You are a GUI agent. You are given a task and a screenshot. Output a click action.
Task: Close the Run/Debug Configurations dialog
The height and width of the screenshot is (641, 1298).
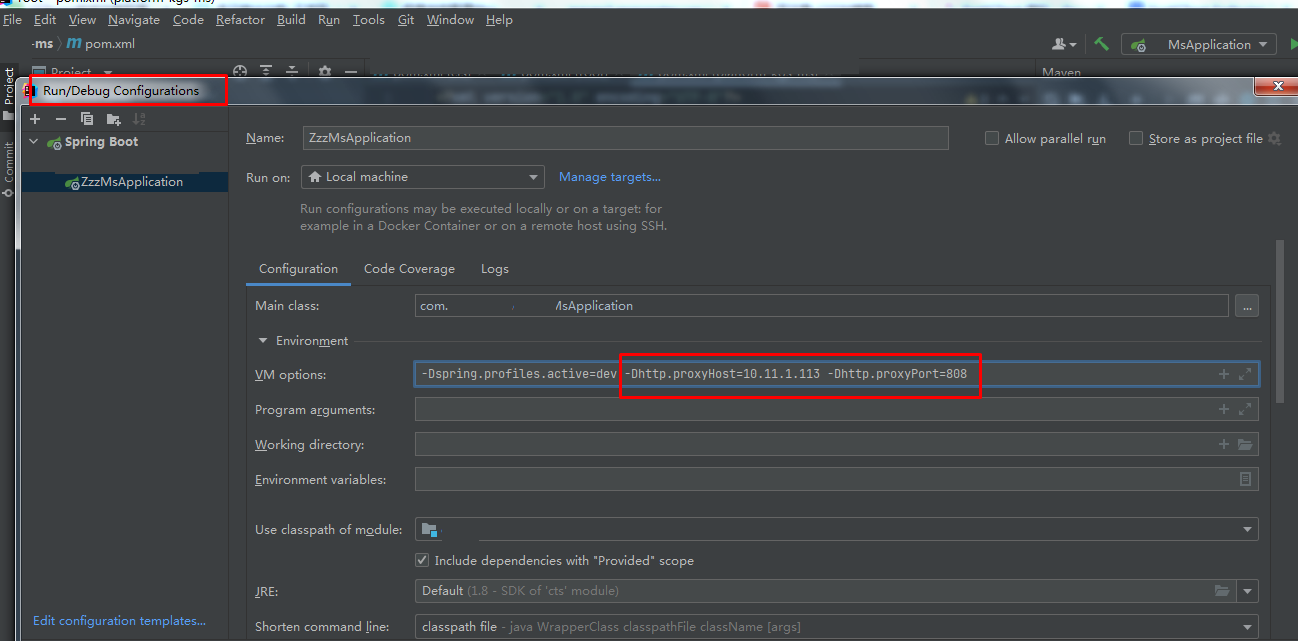coord(1277,87)
